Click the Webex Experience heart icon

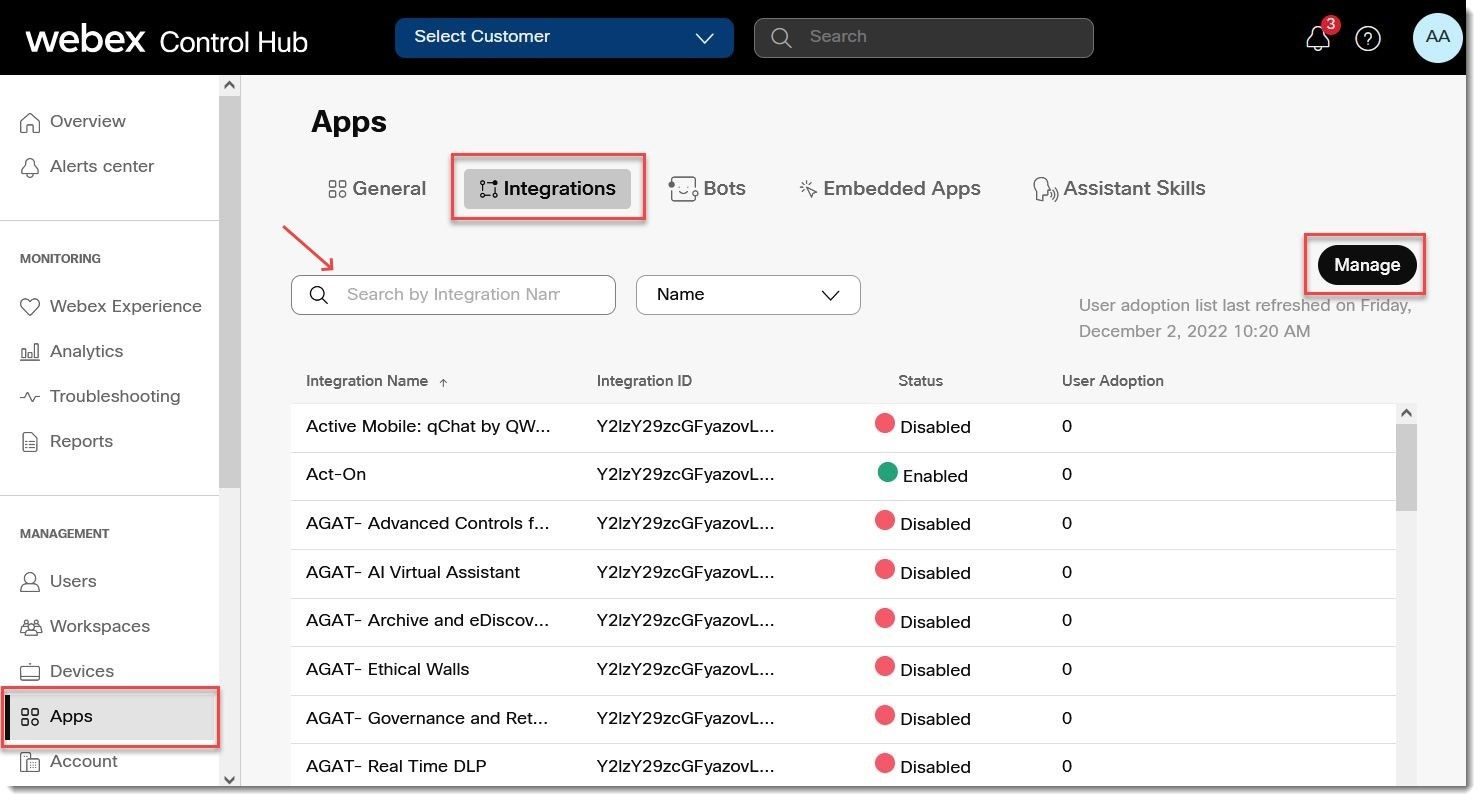tap(30, 307)
